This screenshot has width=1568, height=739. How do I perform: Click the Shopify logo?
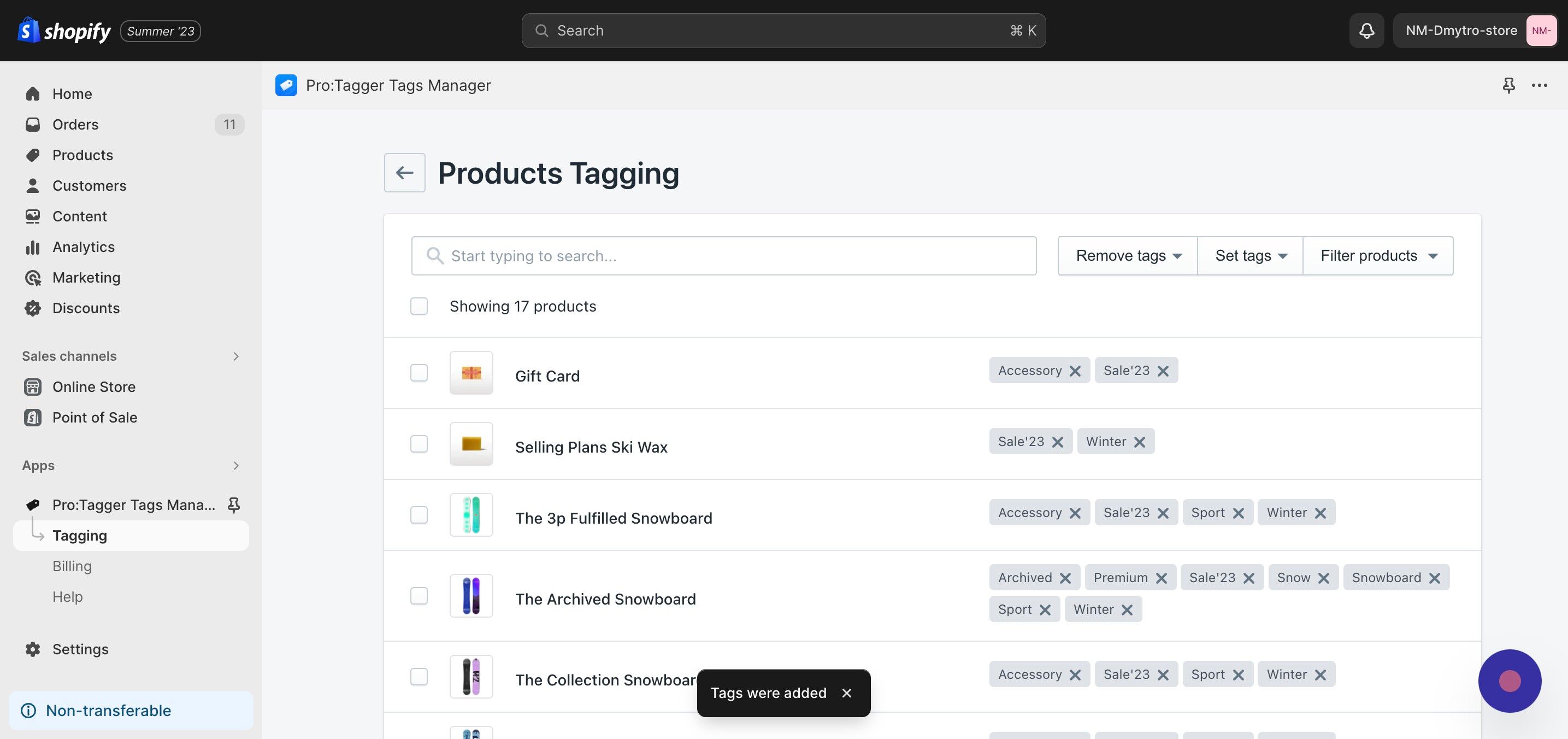[64, 31]
